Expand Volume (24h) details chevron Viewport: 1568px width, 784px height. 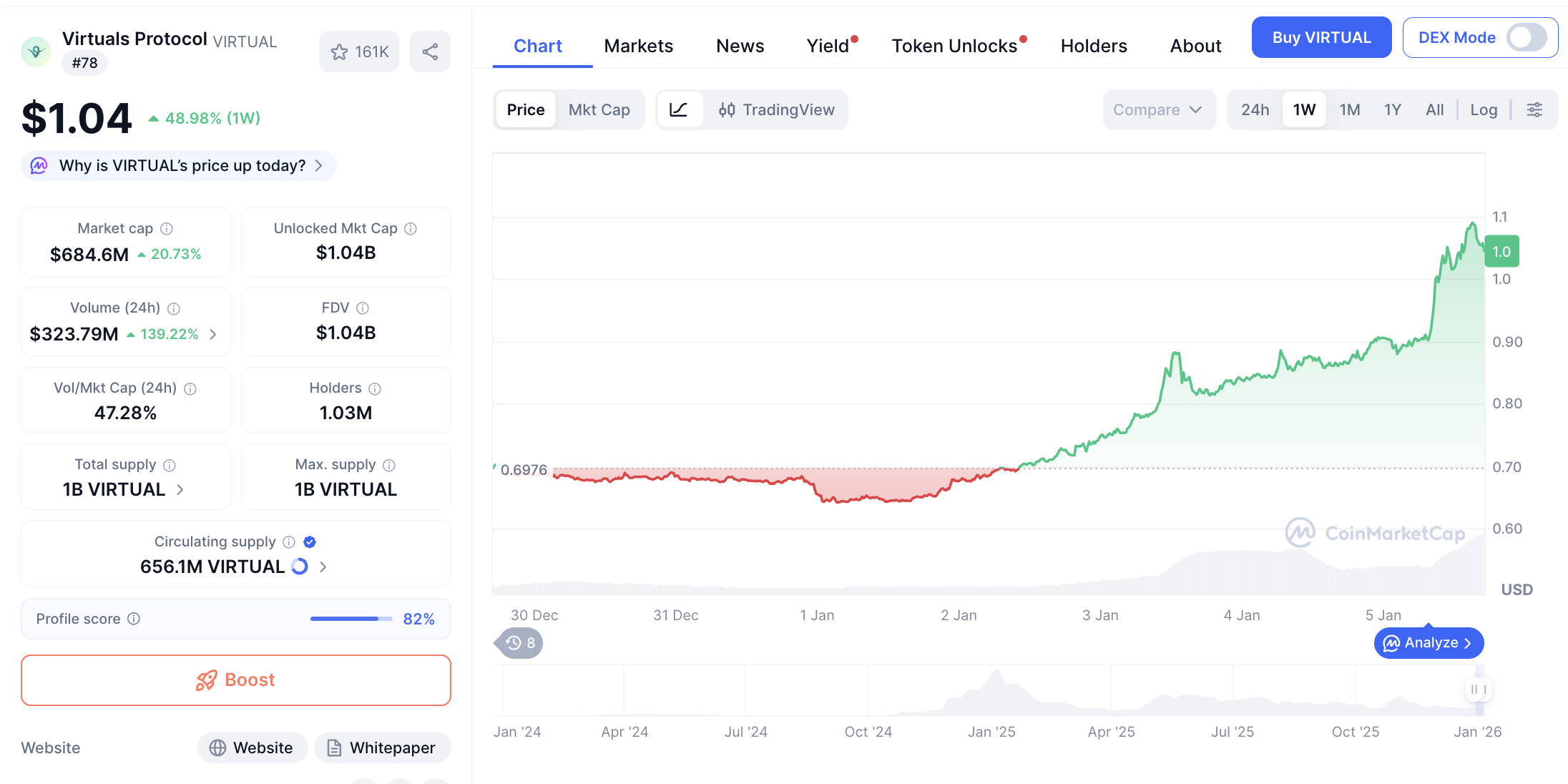pyautogui.click(x=213, y=334)
